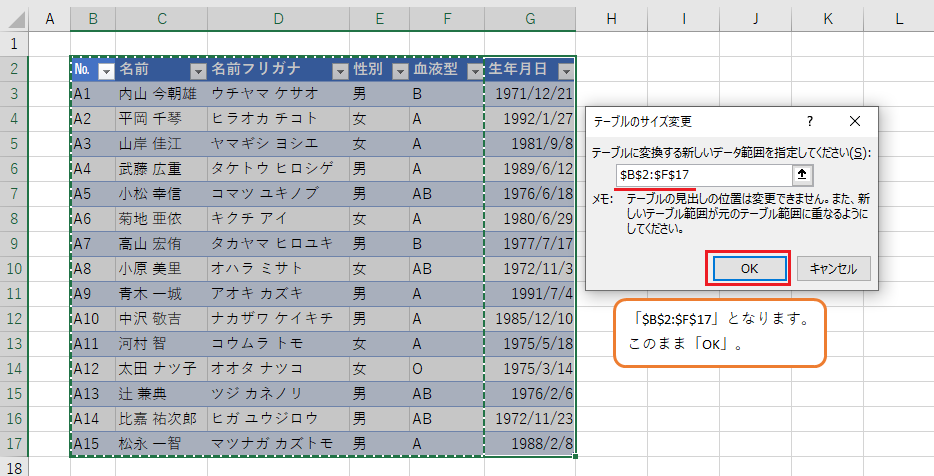Image resolution: width=934 pixels, height=476 pixels.
Task: Select column I header
Action: [684, 19]
